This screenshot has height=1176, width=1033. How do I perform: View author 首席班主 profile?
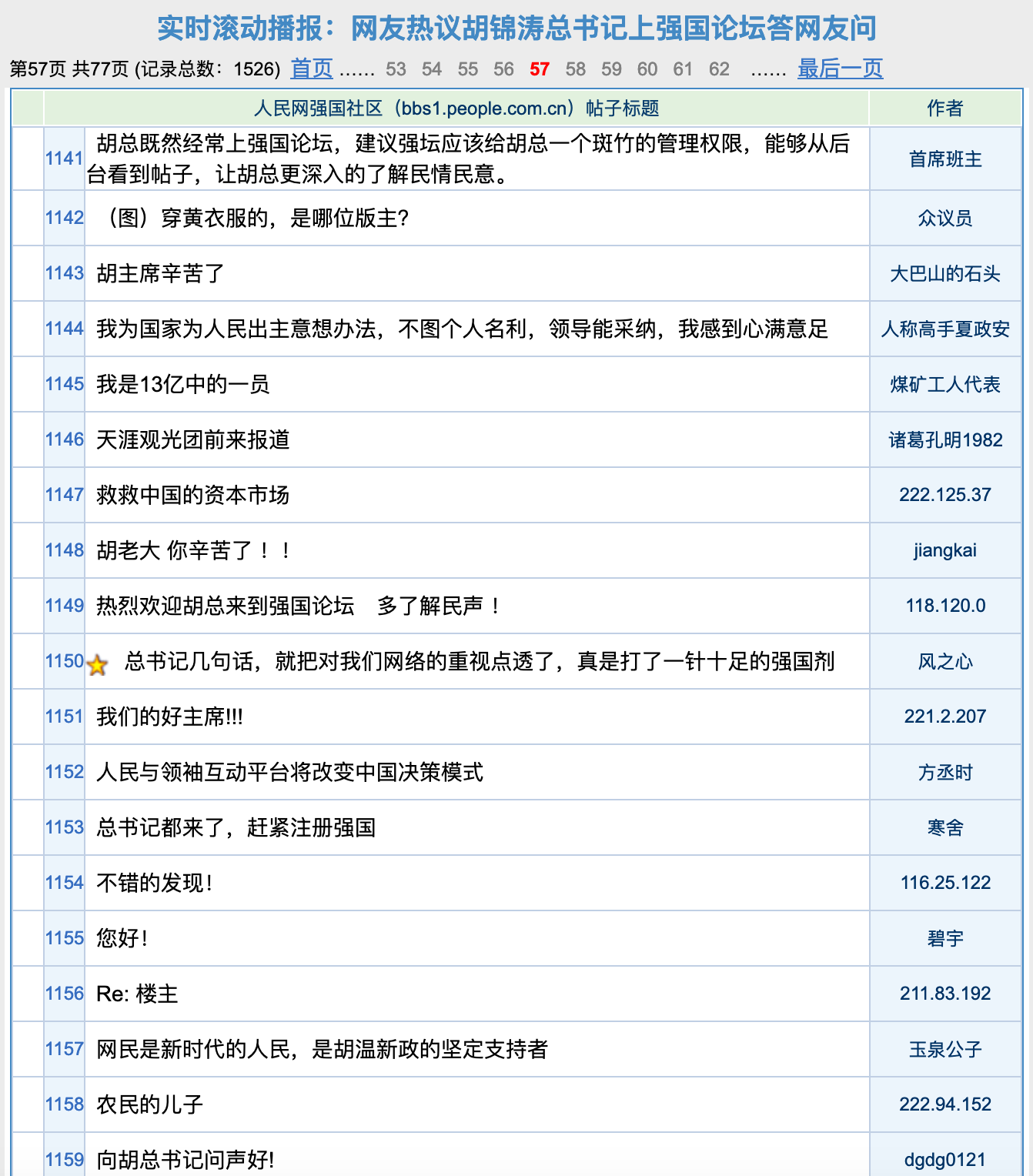point(945,159)
